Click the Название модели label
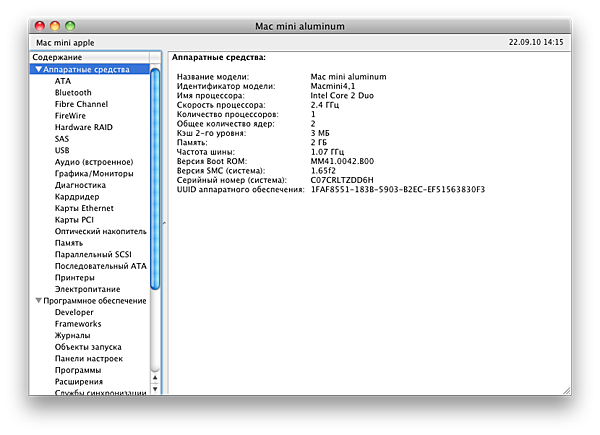 pos(213,77)
